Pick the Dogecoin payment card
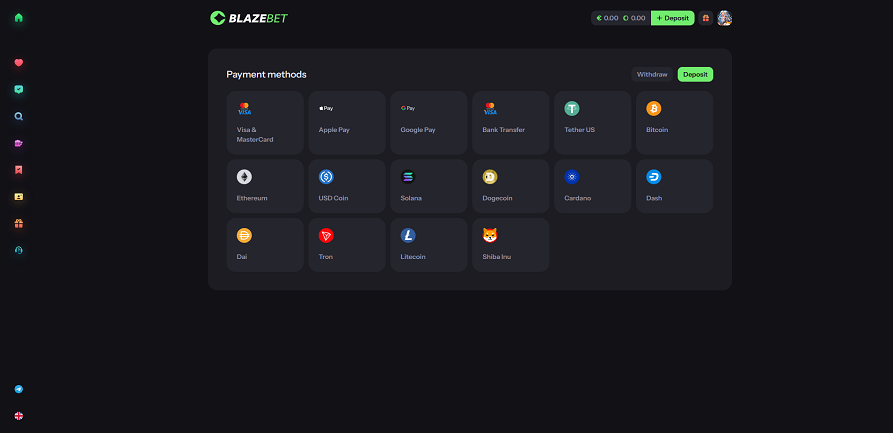The height and width of the screenshot is (433, 893). (x=511, y=186)
